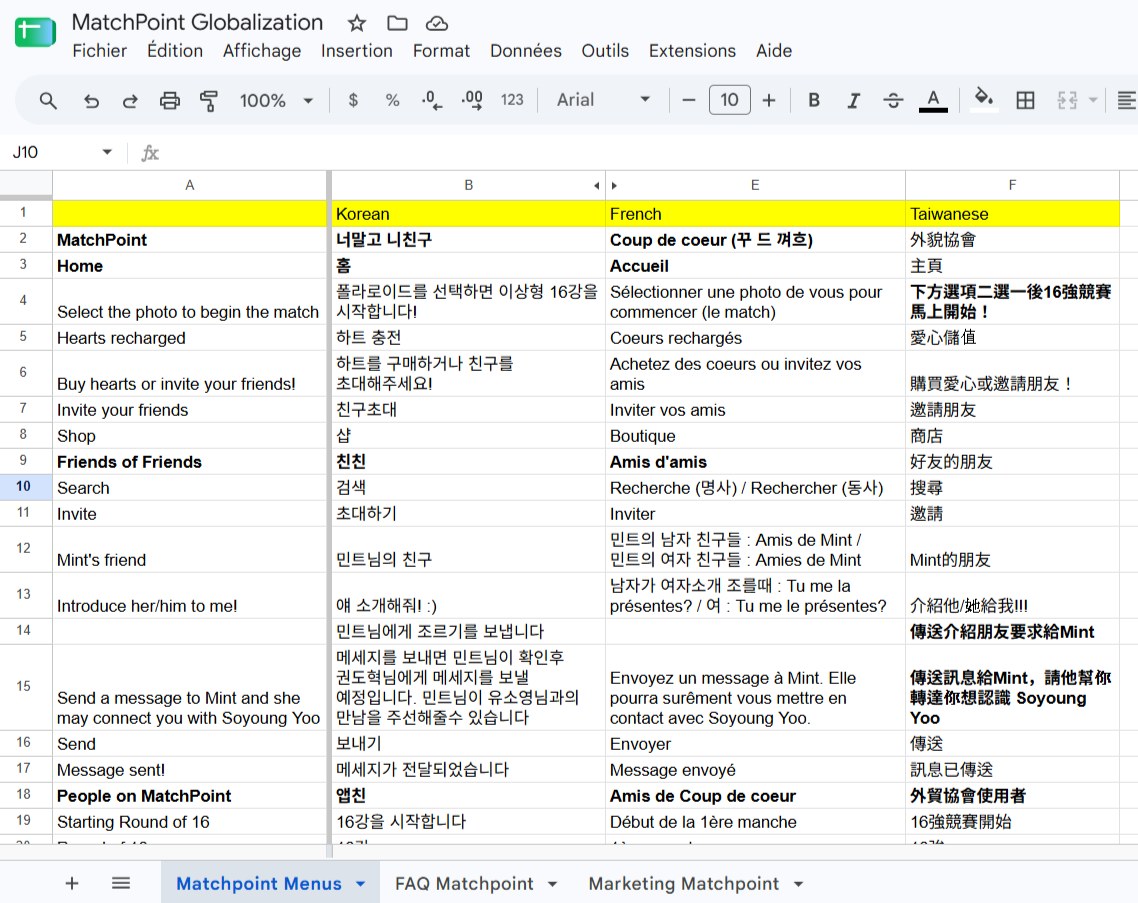The height and width of the screenshot is (903, 1138).
Task: Add a new sheet
Action: click(x=72, y=883)
